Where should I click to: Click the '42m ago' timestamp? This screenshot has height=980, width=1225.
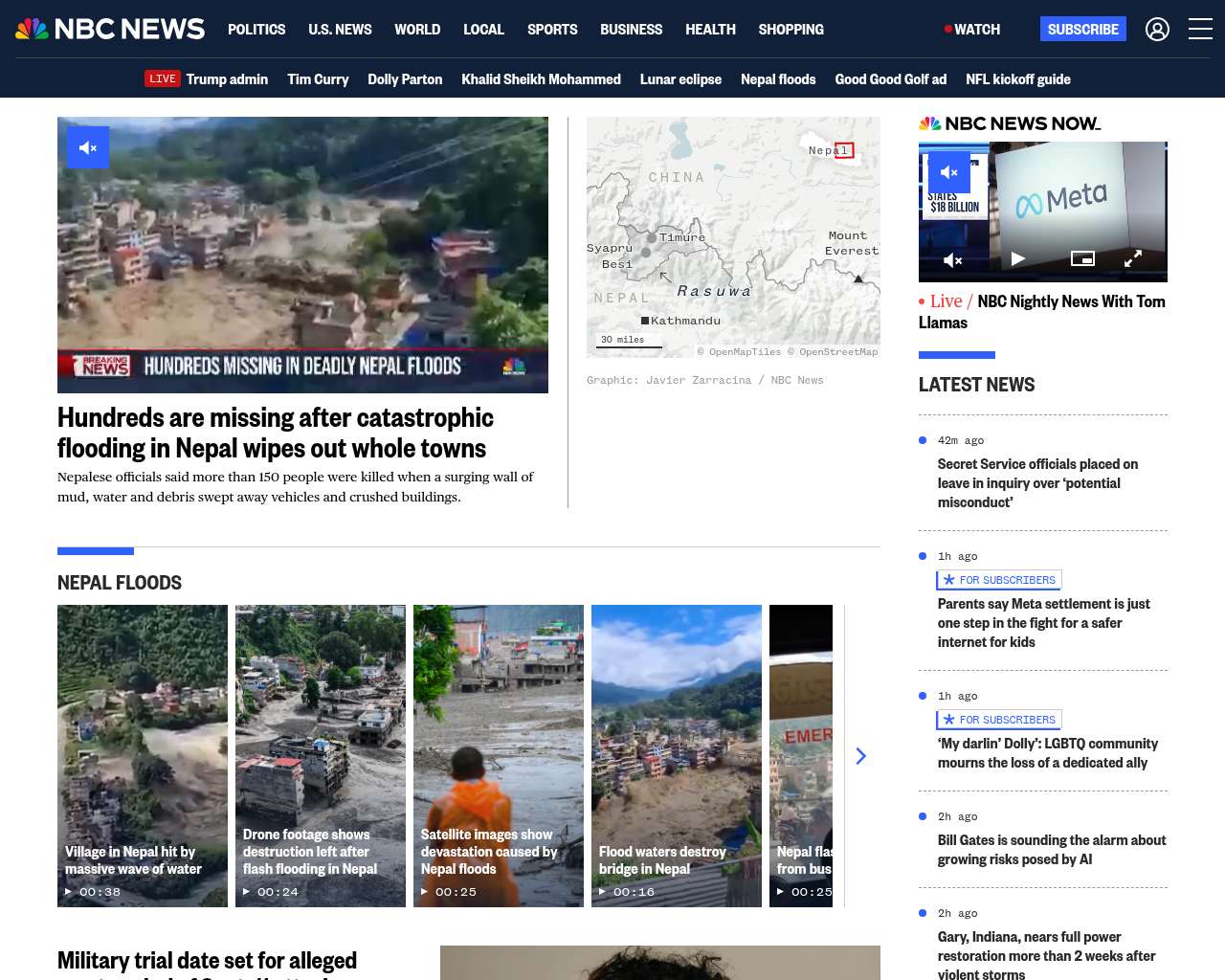[x=961, y=440]
